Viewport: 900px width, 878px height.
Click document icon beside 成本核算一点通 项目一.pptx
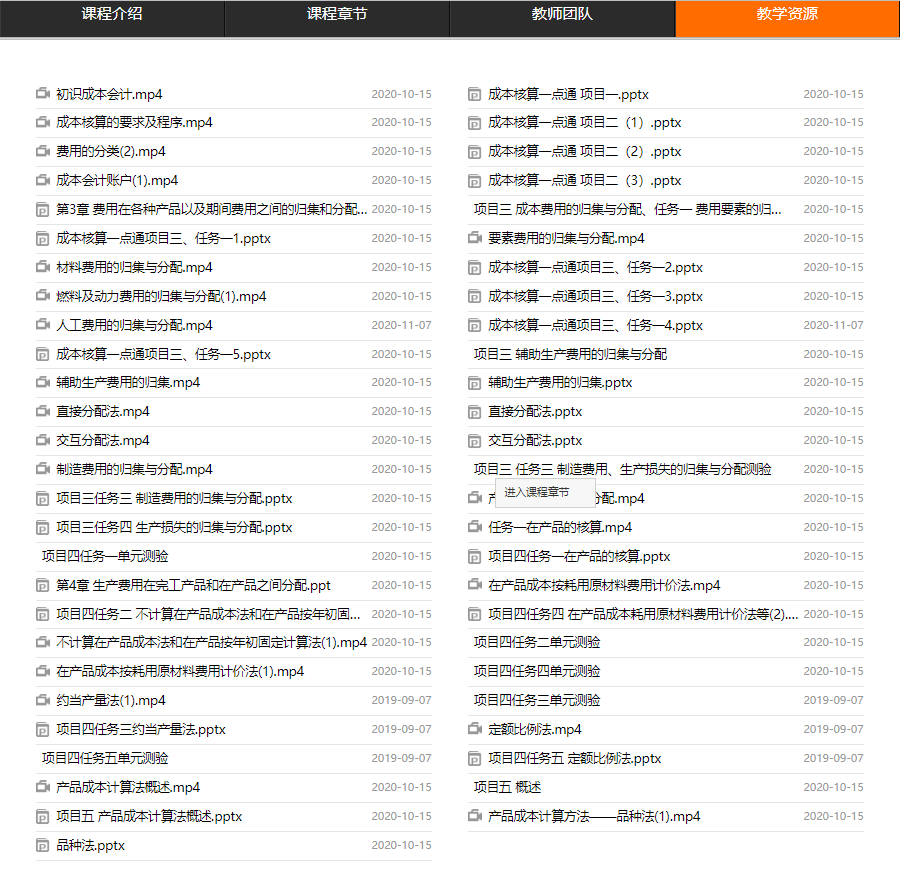tap(475, 95)
